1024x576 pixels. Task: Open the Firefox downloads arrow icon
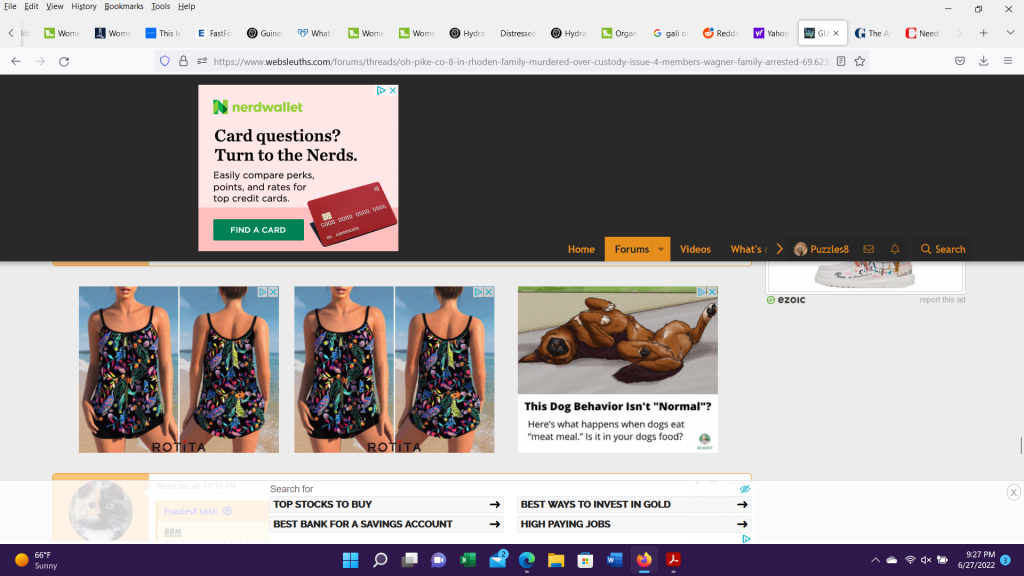(x=983, y=61)
